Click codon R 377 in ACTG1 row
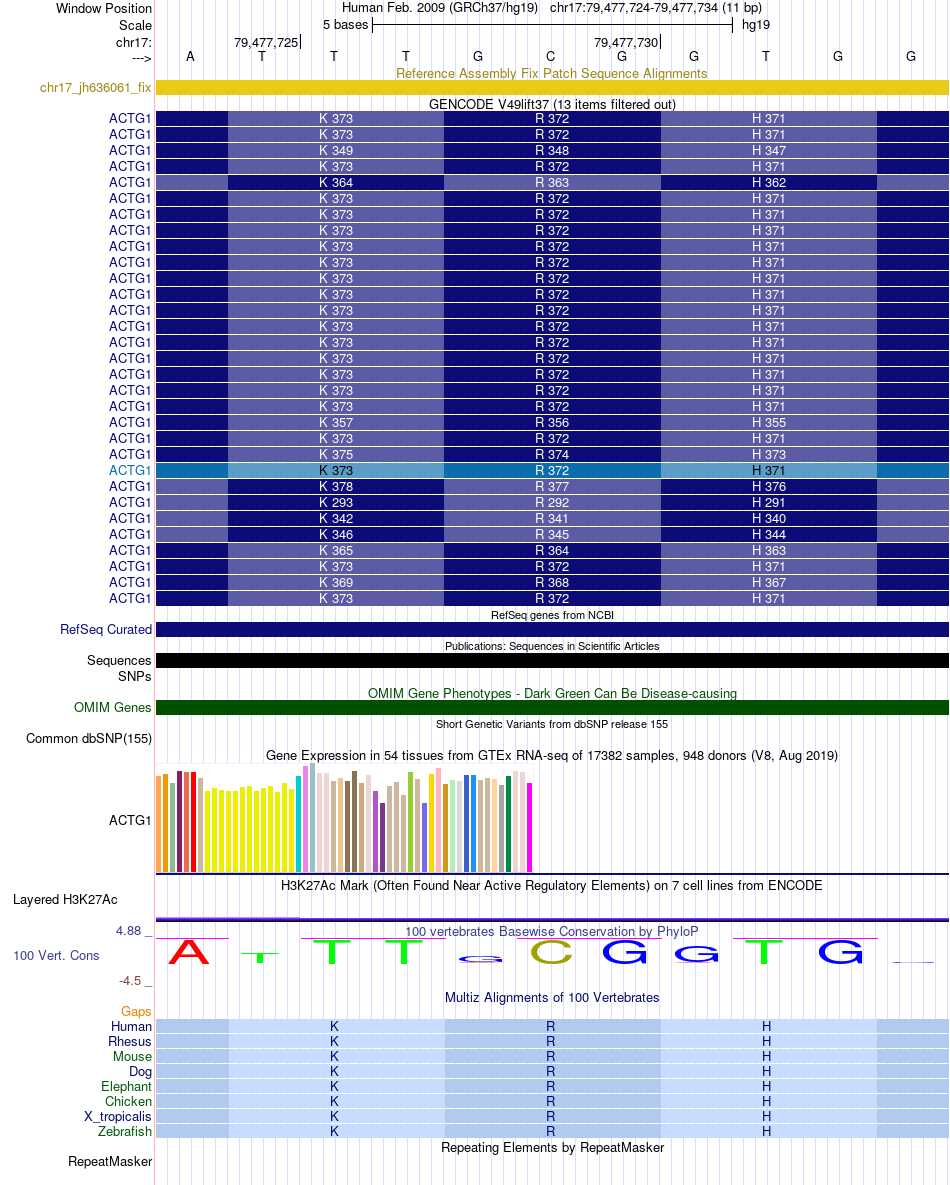This screenshot has height=1185, width=950. point(552,486)
